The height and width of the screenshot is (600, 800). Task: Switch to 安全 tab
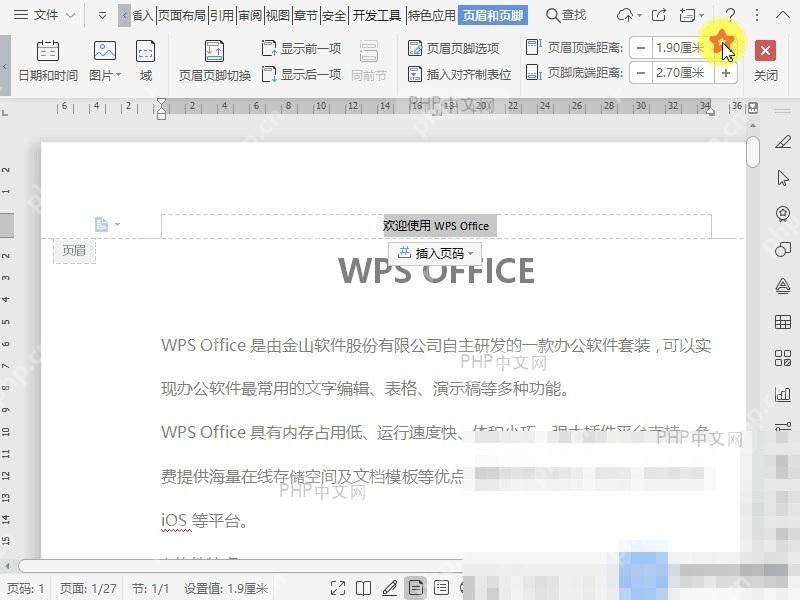(334, 16)
